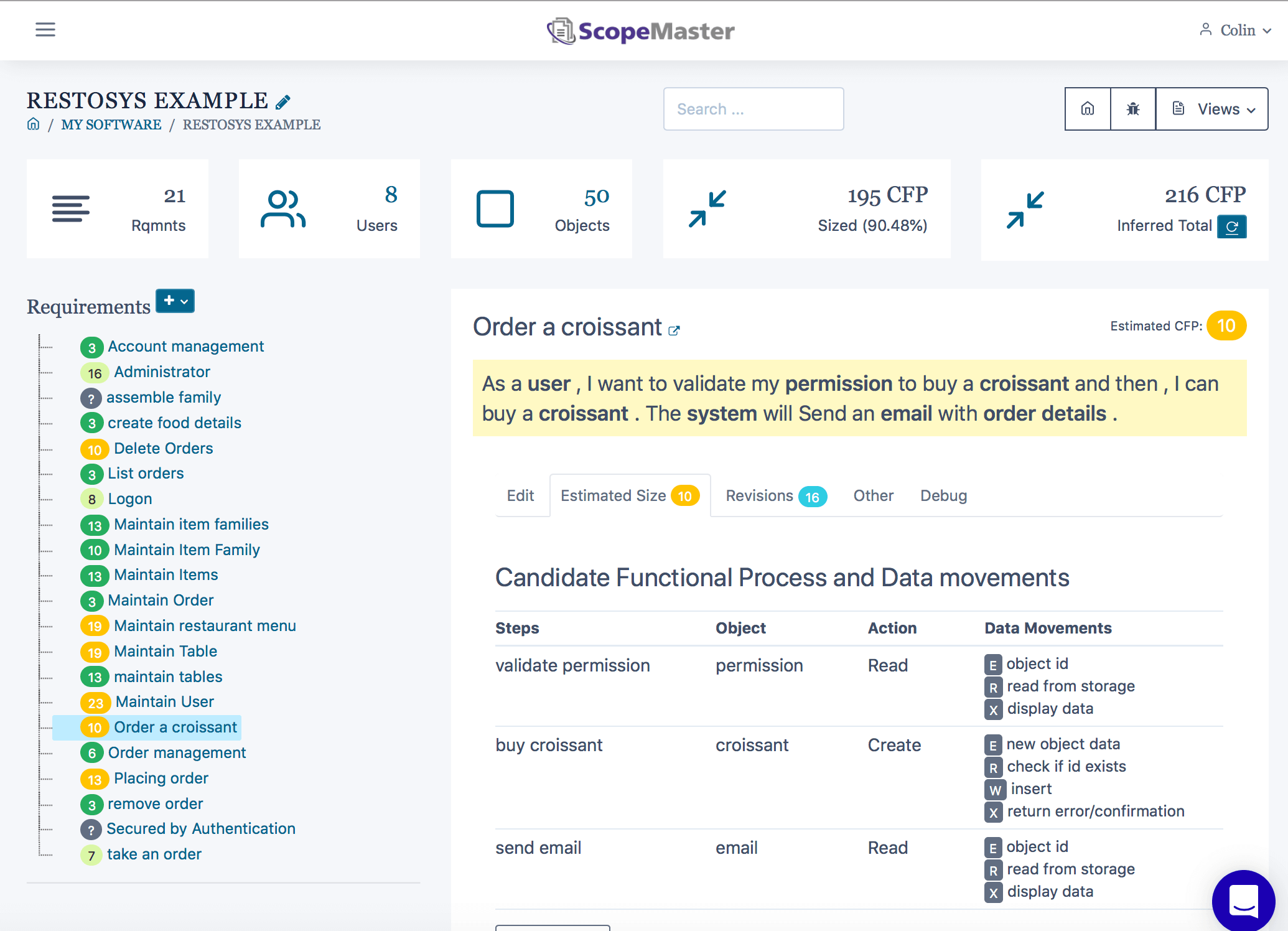Select Maintain Order requirement
The image size is (1288, 931).
tap(161, 600)
